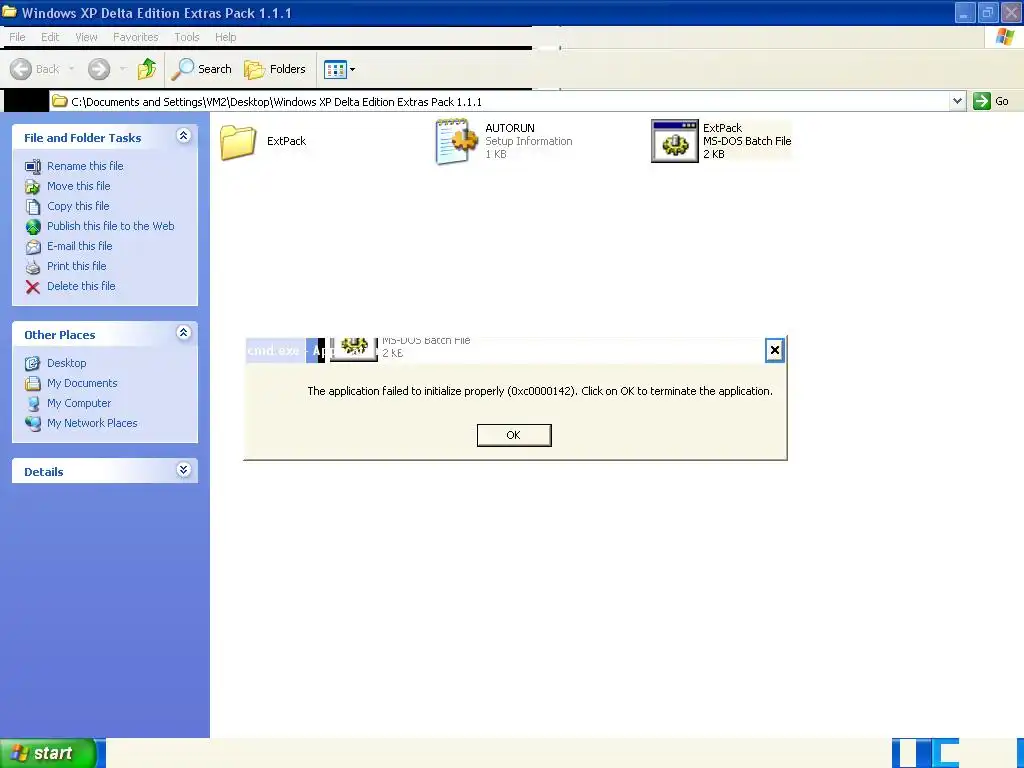Click the My Network Places icon

pyautogui.click(x=33, y=423)
